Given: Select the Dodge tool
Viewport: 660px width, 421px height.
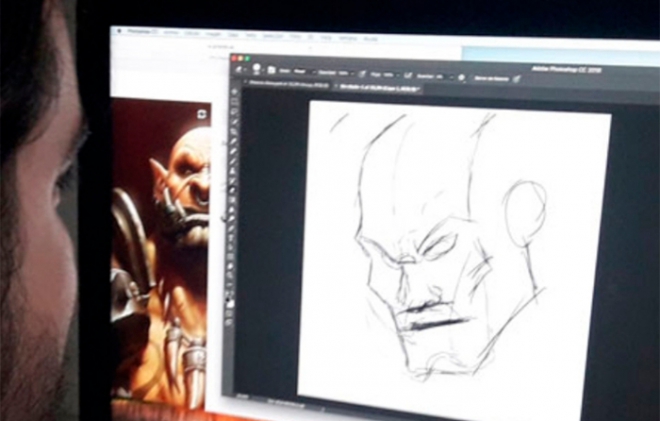Looking at the screenshot, I should point(232,219).
